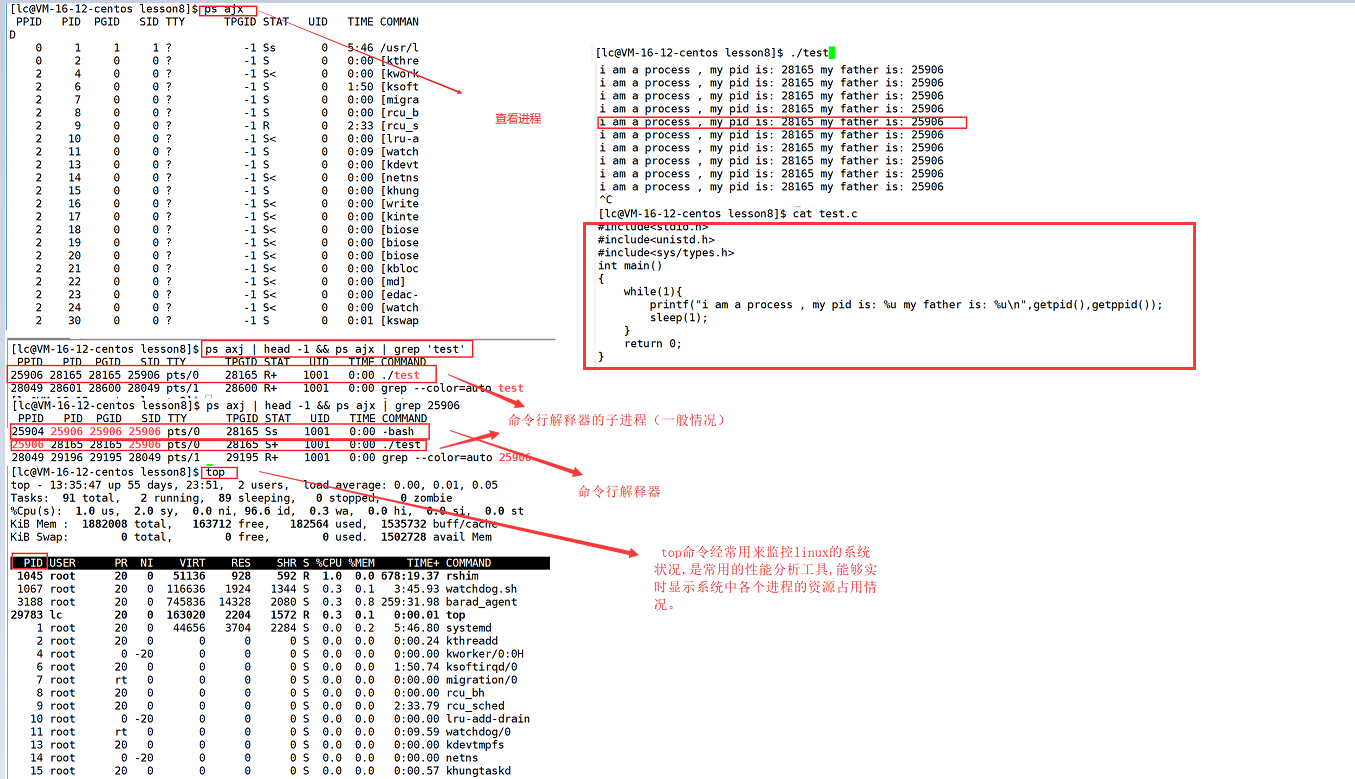The width and height of the screenshot is (1355, 779).
Task: Click the green cursor after ./test
Action: [x=832, y=52]
